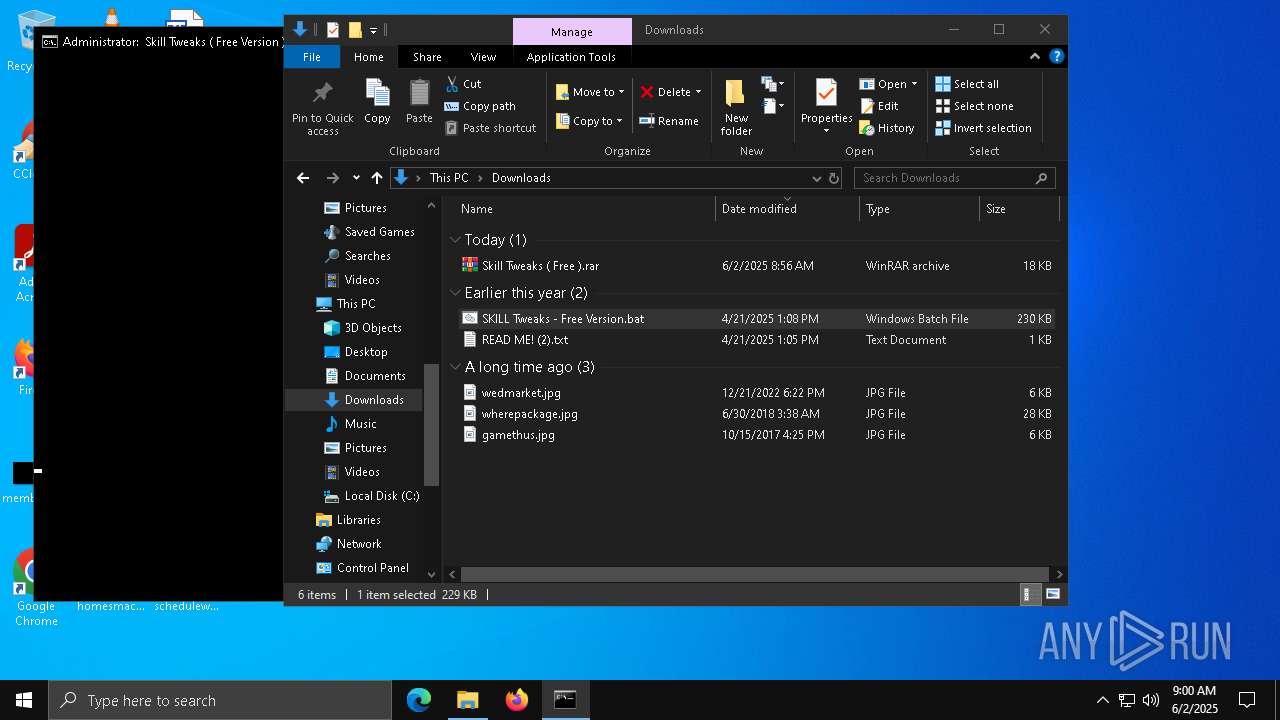The image size is (1280, 720).
Task: Click Pin to Quick access icon
Action: click(322, 93)
